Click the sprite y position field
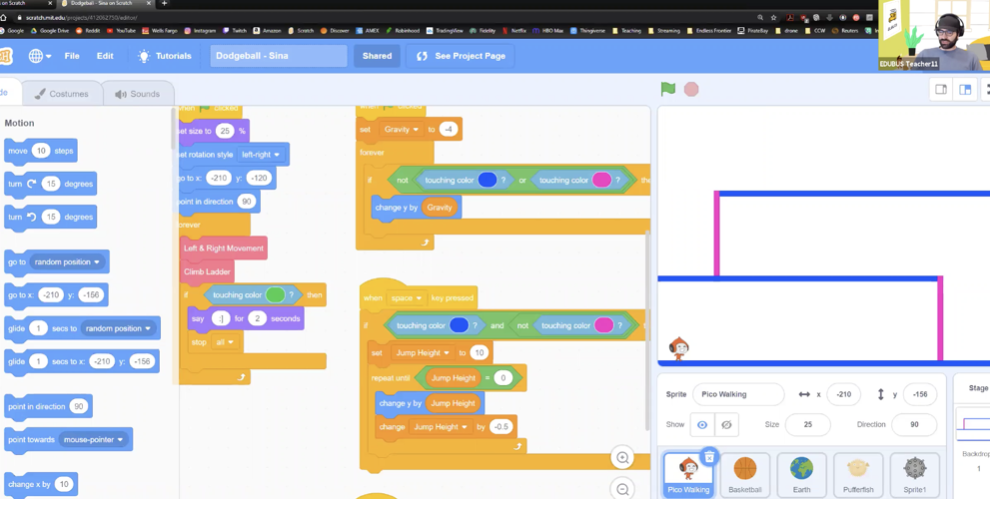The width and height of the screenshot is (990, 505). (x=919, y=394)
